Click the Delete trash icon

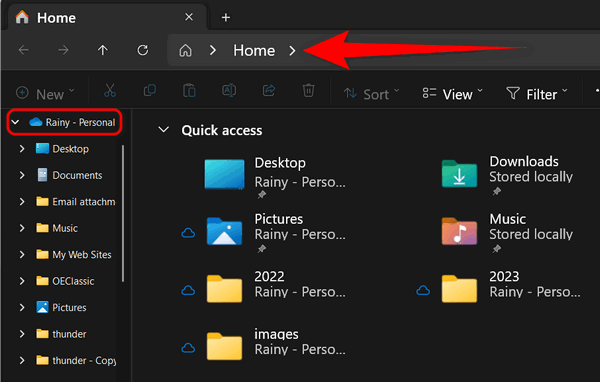308,91
